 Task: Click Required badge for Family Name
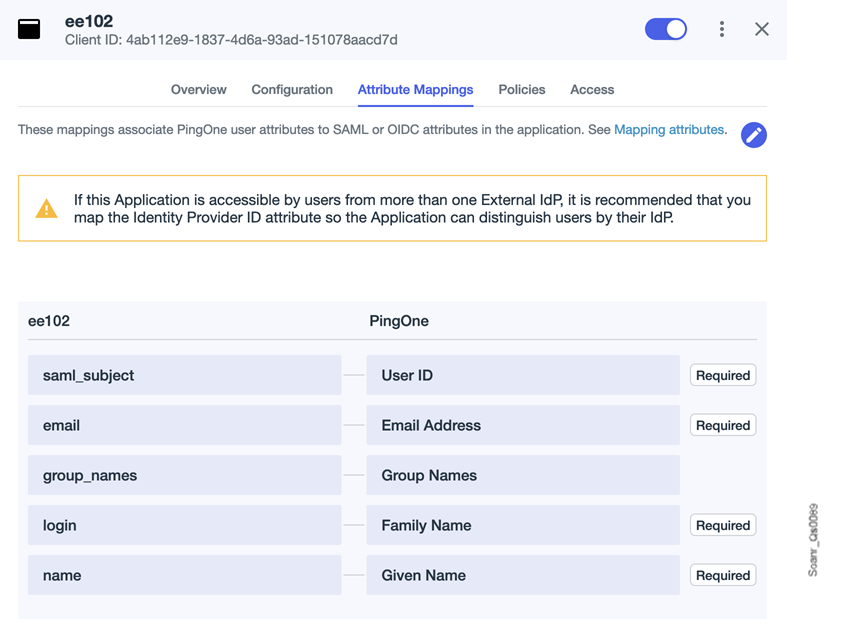pyautogui.click(x=723, y=525)
